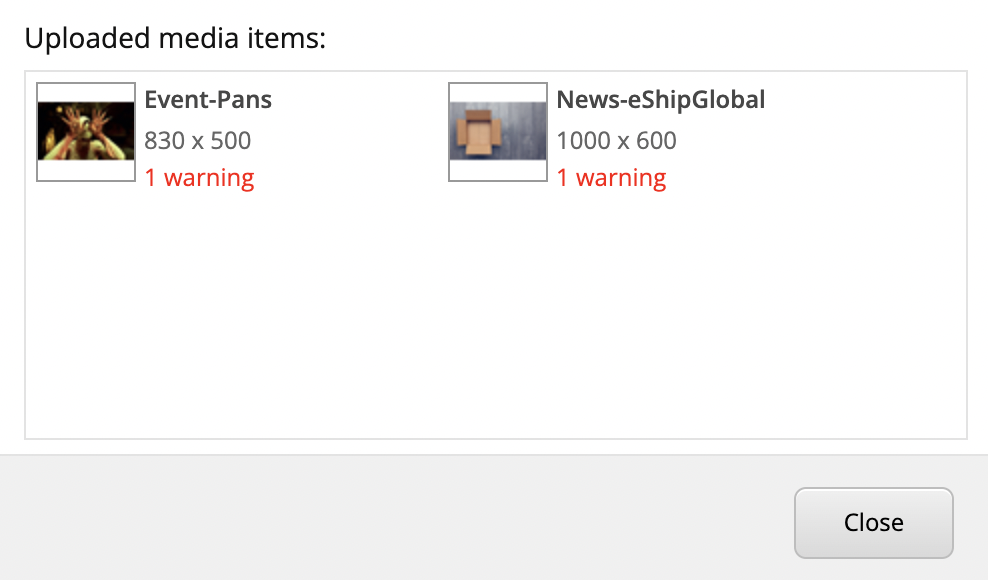Select the number 830 in Event-Pans size
988x580 pixels.
click(x=164, y=140)
